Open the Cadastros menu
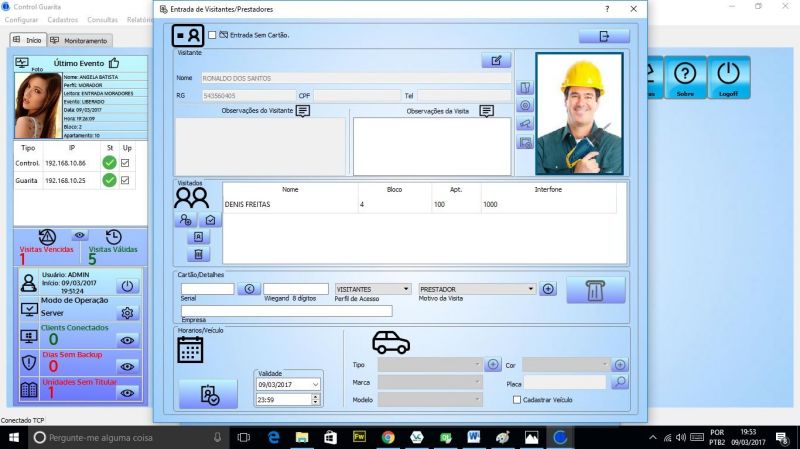Viewport: 800px width, 449px height. [x=63, y=20]
